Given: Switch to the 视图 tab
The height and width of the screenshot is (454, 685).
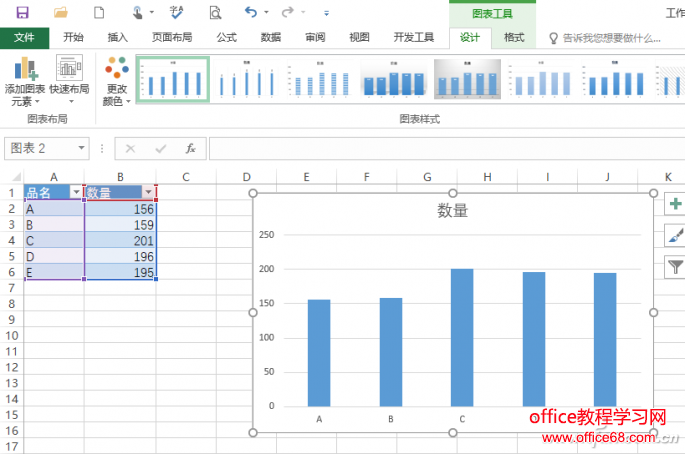Looking at the screenshot, I should point(359,38).
